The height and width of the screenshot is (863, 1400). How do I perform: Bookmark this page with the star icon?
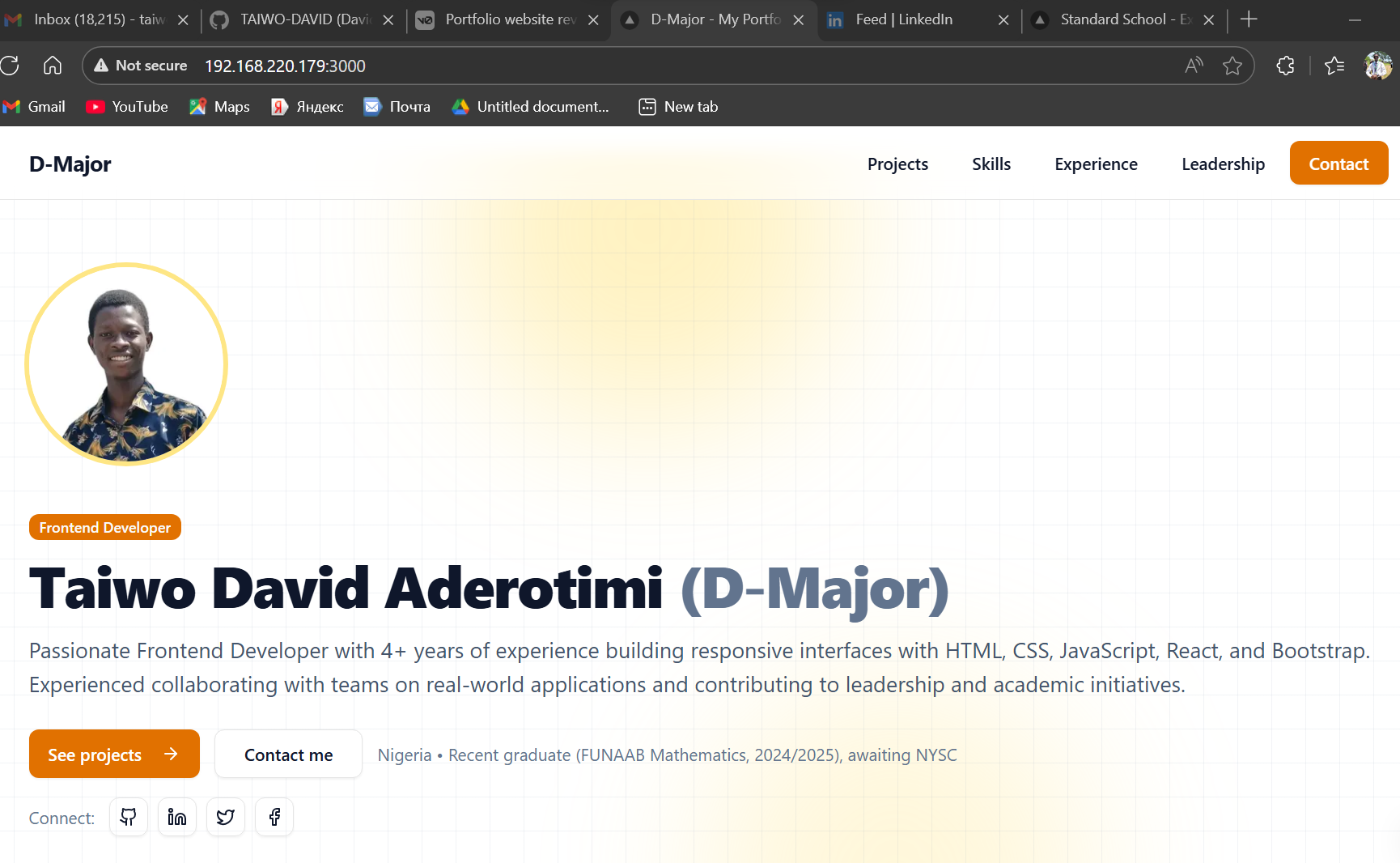click(x=1232, y=66)
